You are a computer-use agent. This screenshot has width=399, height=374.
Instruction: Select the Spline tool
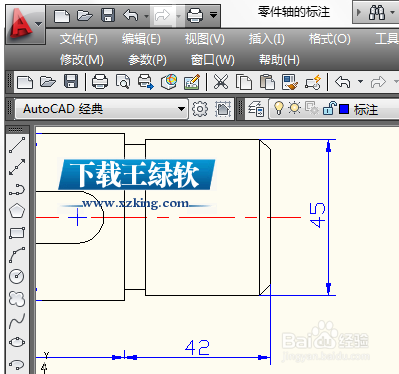17,320
